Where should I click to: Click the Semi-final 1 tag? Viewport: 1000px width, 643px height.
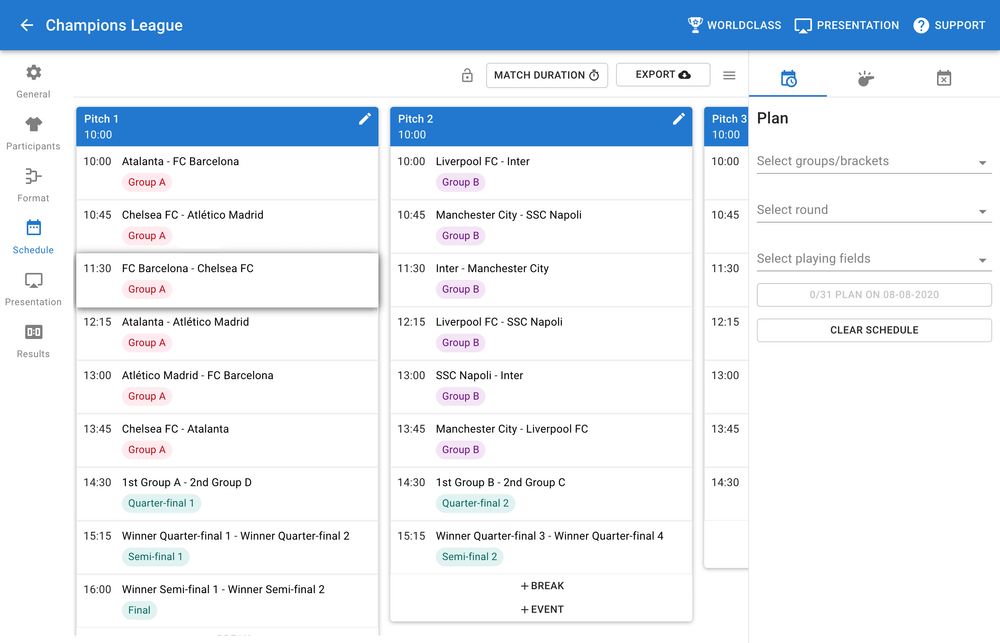point(156,557)
